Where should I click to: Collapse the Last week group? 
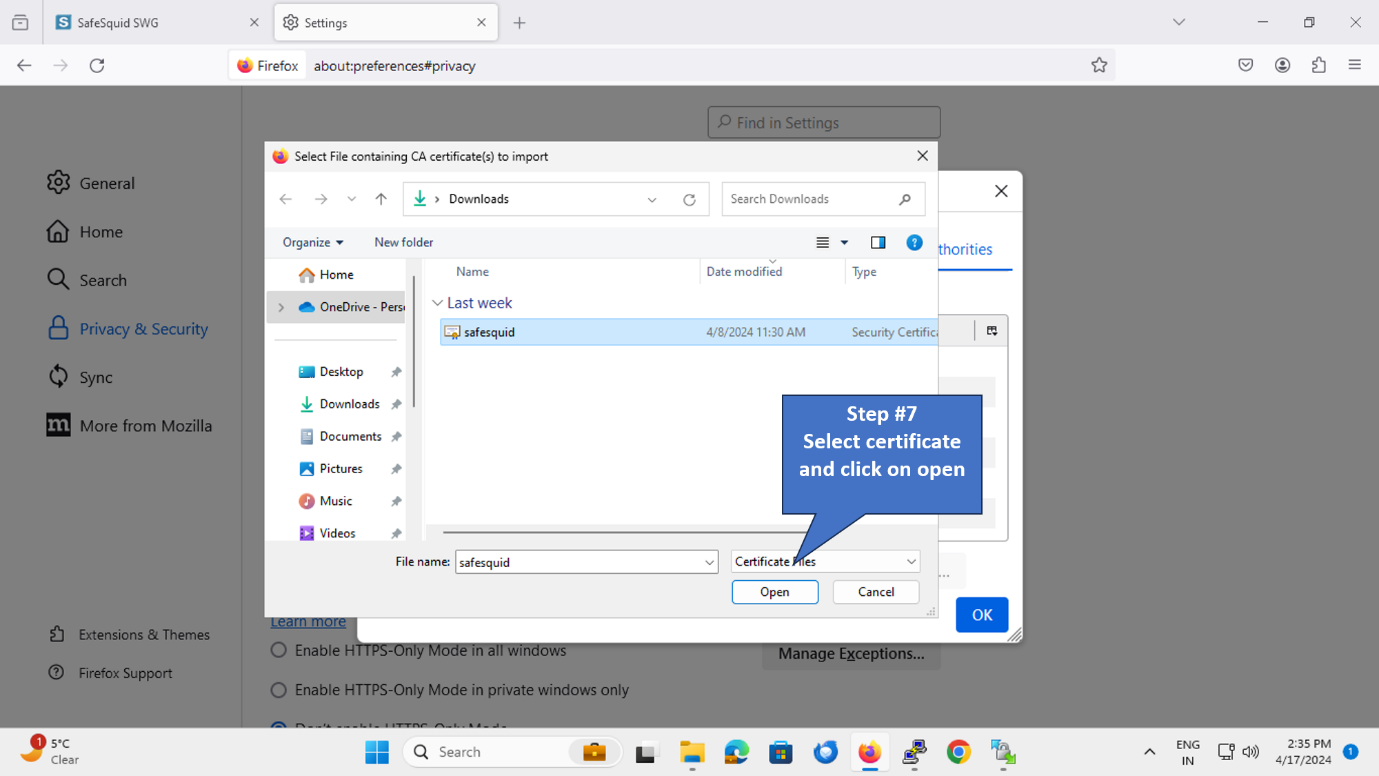coord(437,303)
